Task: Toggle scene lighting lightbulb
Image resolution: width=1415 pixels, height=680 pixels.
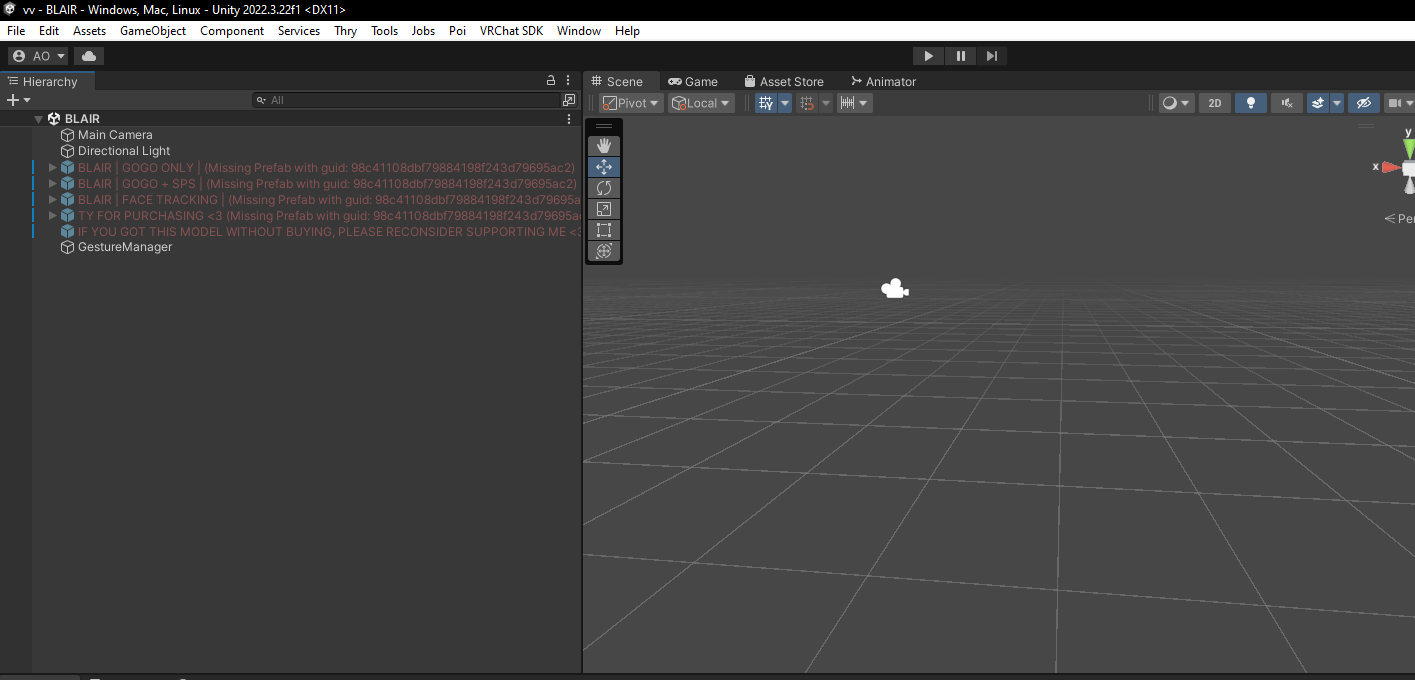Action: click(x=1250, y=103)
